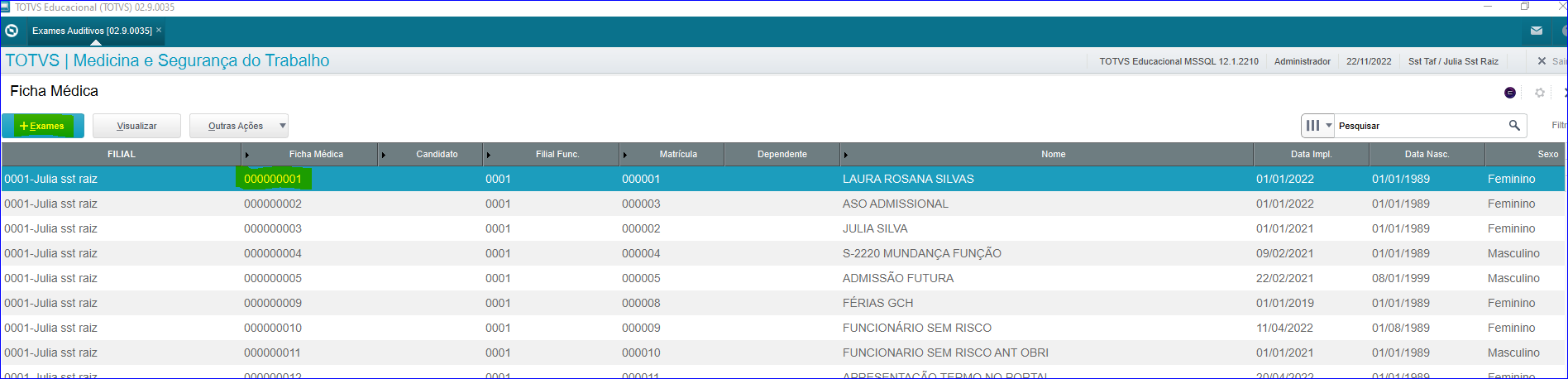Click the Dependente column header
1568x379 pixels.
782,154
